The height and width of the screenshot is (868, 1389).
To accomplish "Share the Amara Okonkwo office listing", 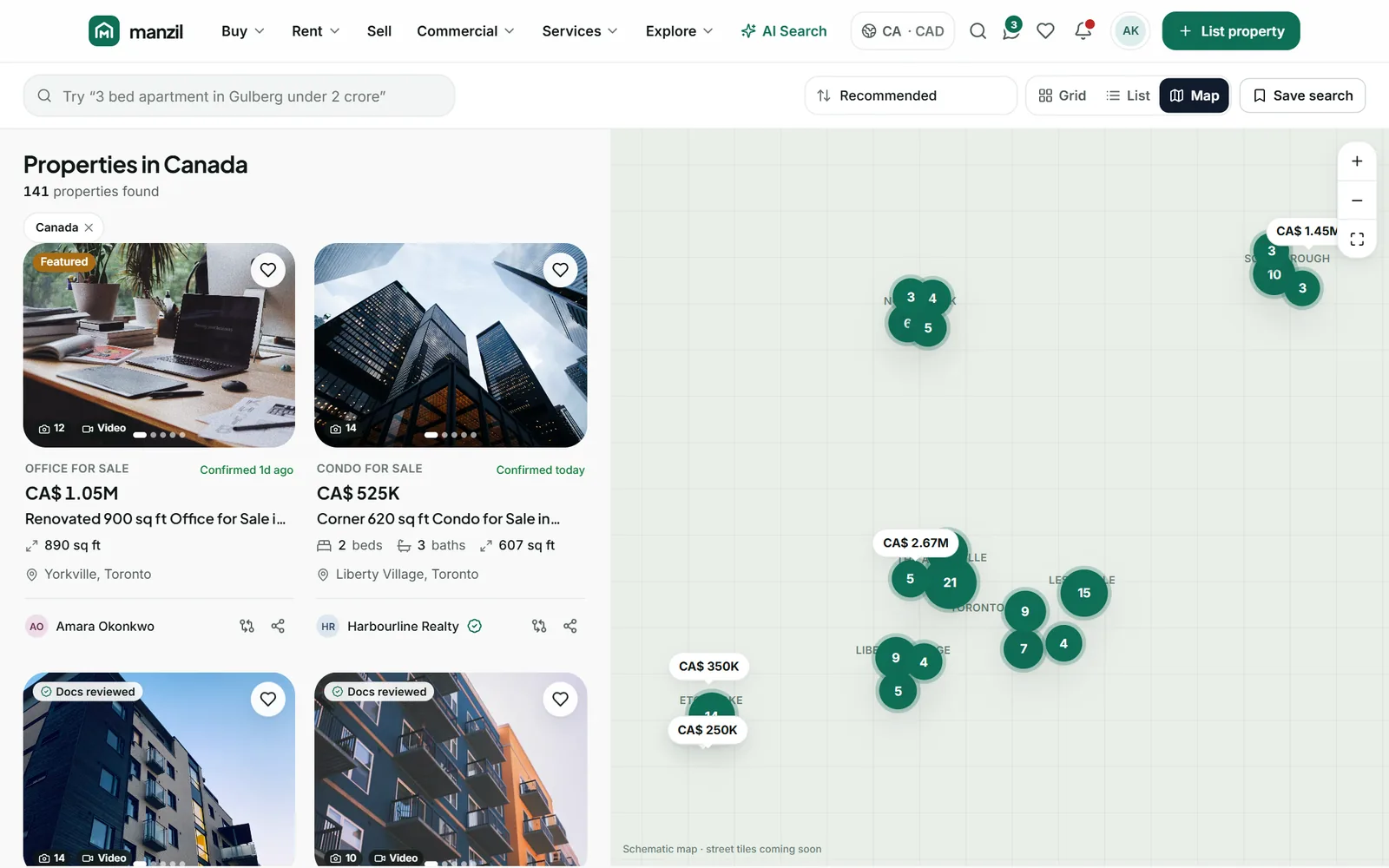I will click(278, 626).
